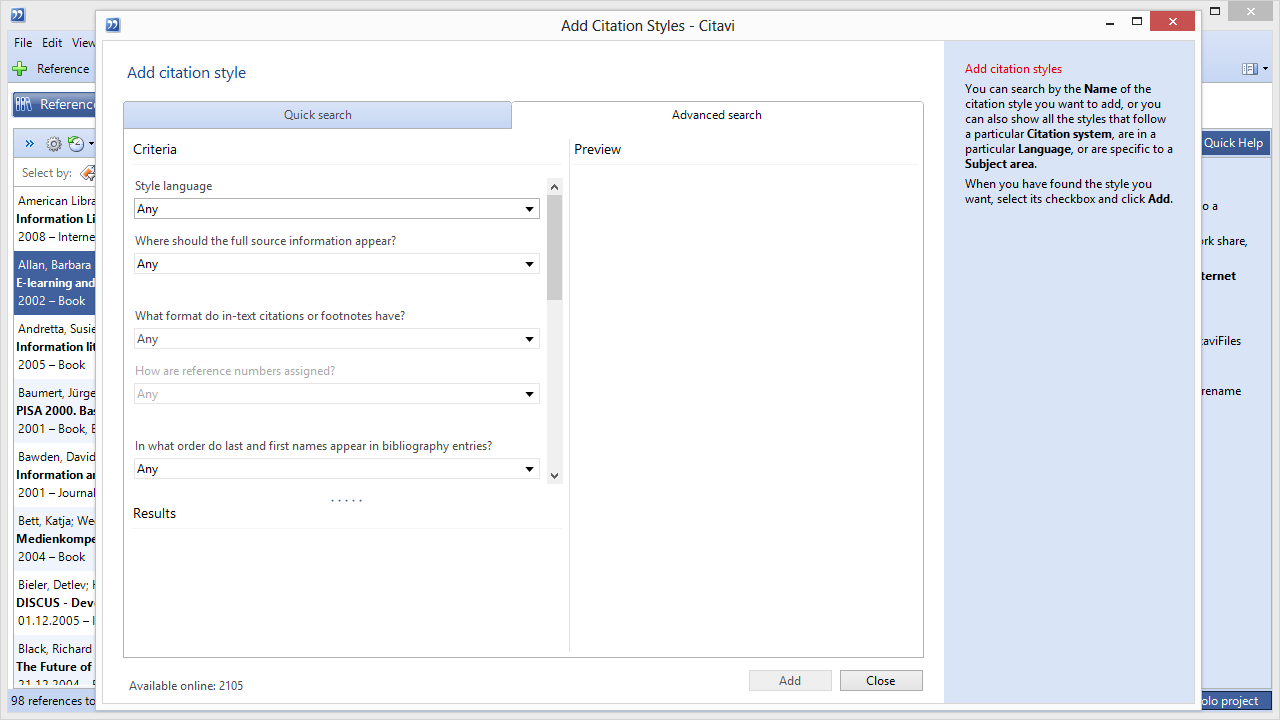
Task: Click the Add button
Action: coord(789,680)
